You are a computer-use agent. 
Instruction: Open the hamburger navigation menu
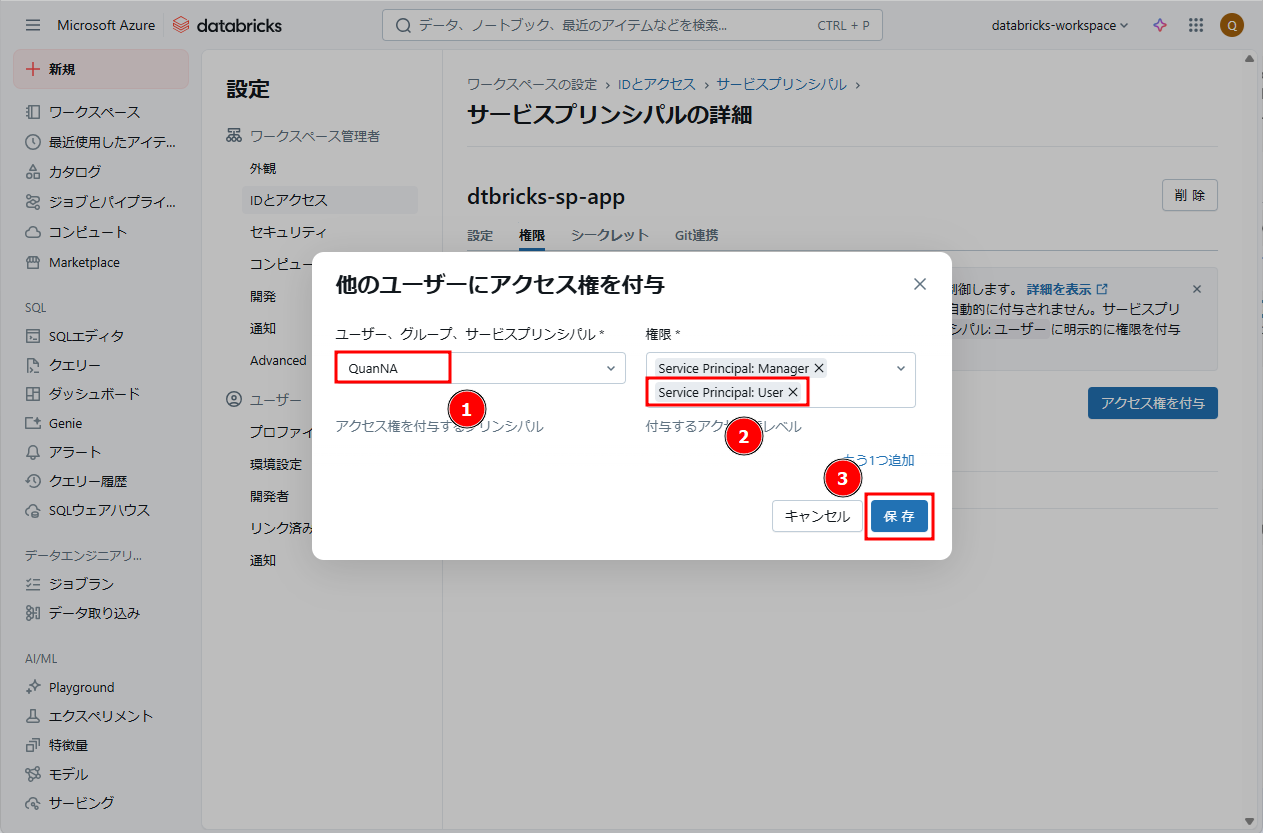[33, 25]
